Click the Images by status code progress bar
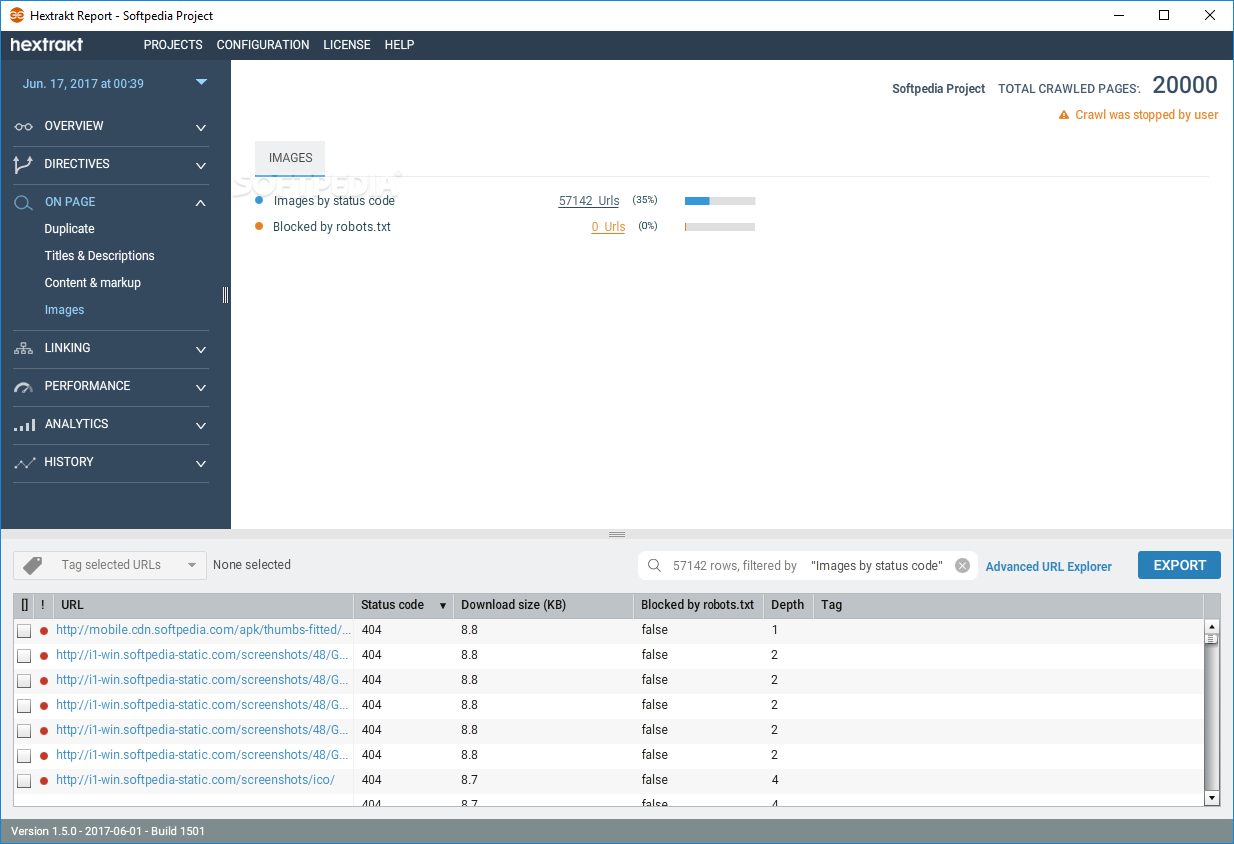This screenshot has width=1234, height=844. pos(720,201)
